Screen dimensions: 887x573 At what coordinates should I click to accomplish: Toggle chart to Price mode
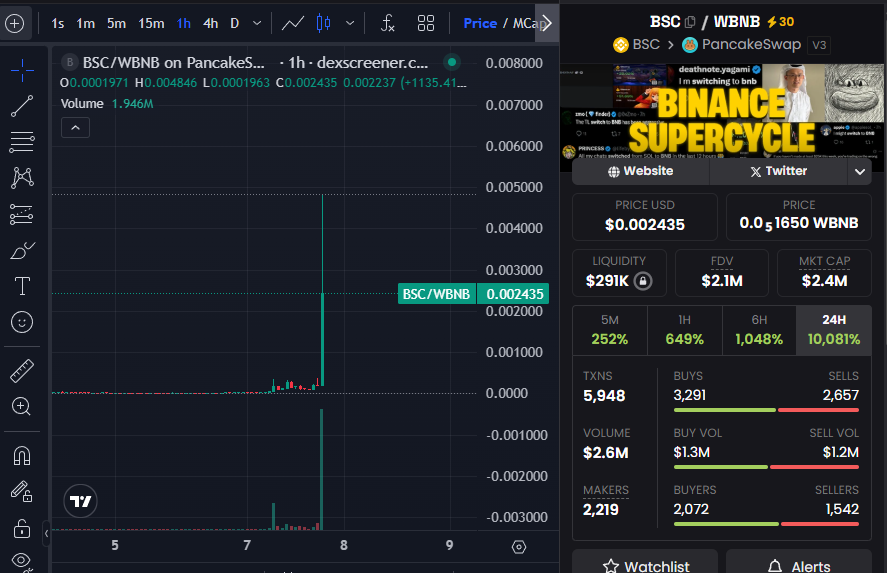coord(480,23)
